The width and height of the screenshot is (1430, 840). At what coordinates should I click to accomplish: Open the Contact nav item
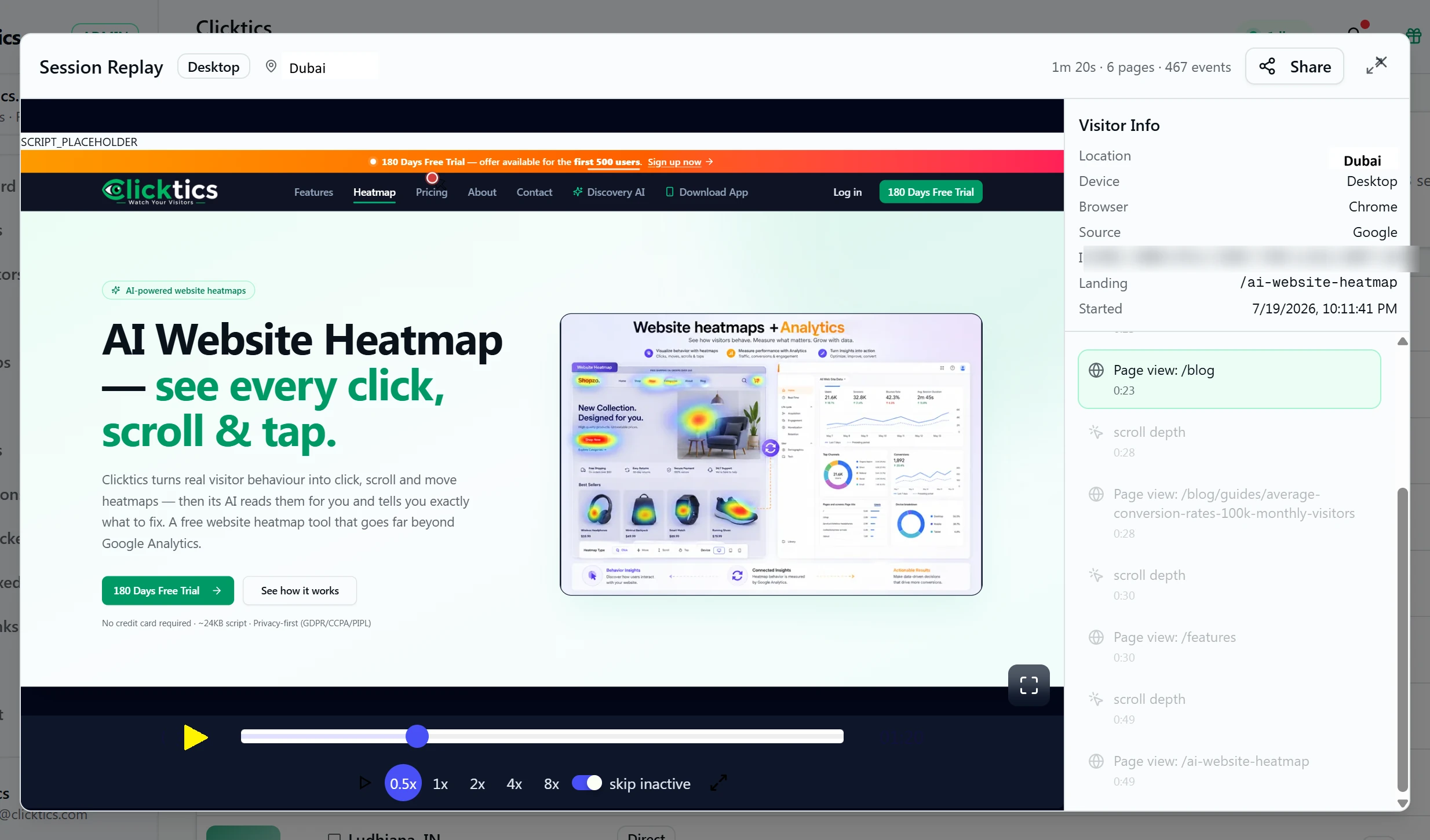pyautogui.click(x=534, y=192)
